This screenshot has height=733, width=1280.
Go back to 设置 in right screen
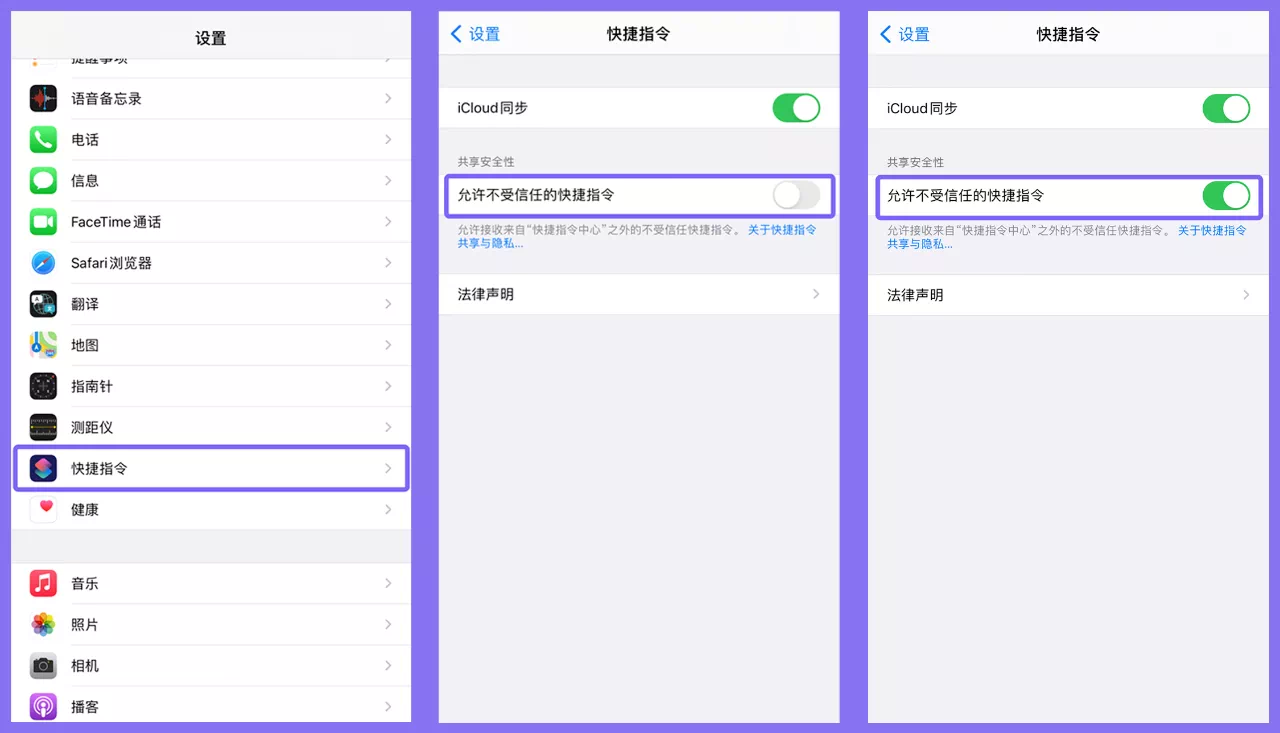coord(905,34)
